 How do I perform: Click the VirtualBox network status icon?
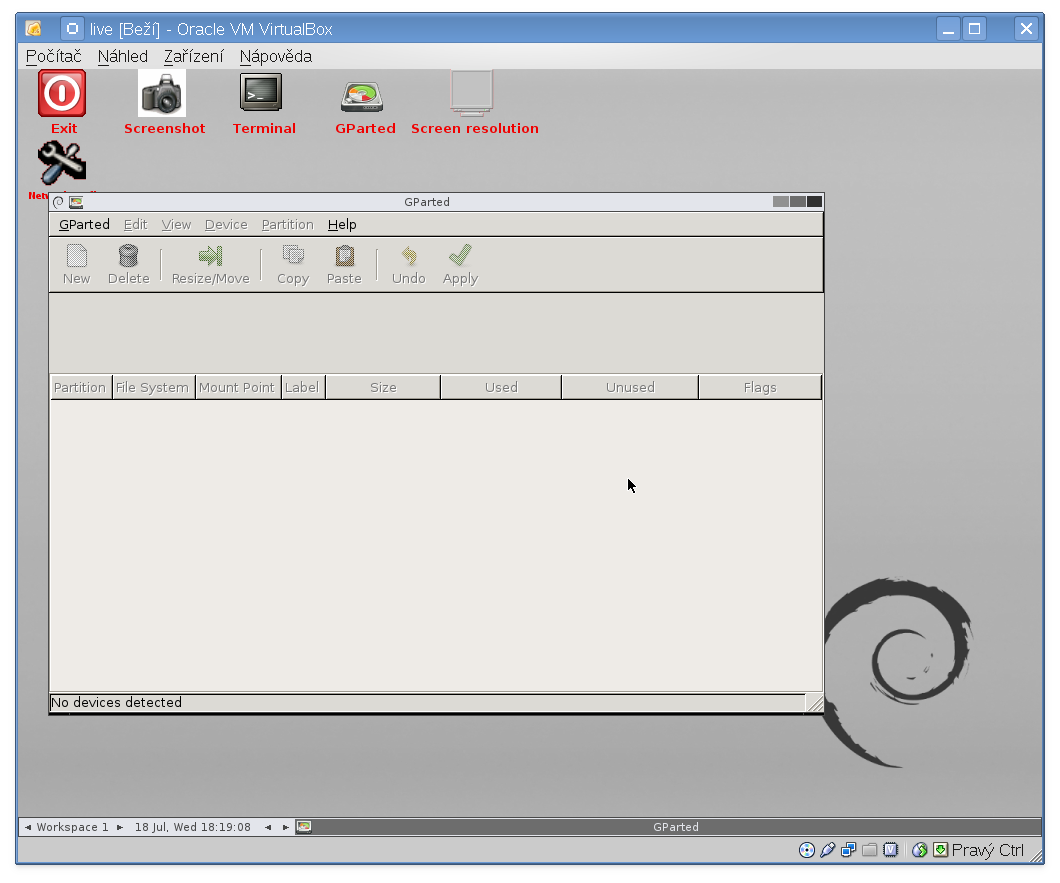coord(848,850)
